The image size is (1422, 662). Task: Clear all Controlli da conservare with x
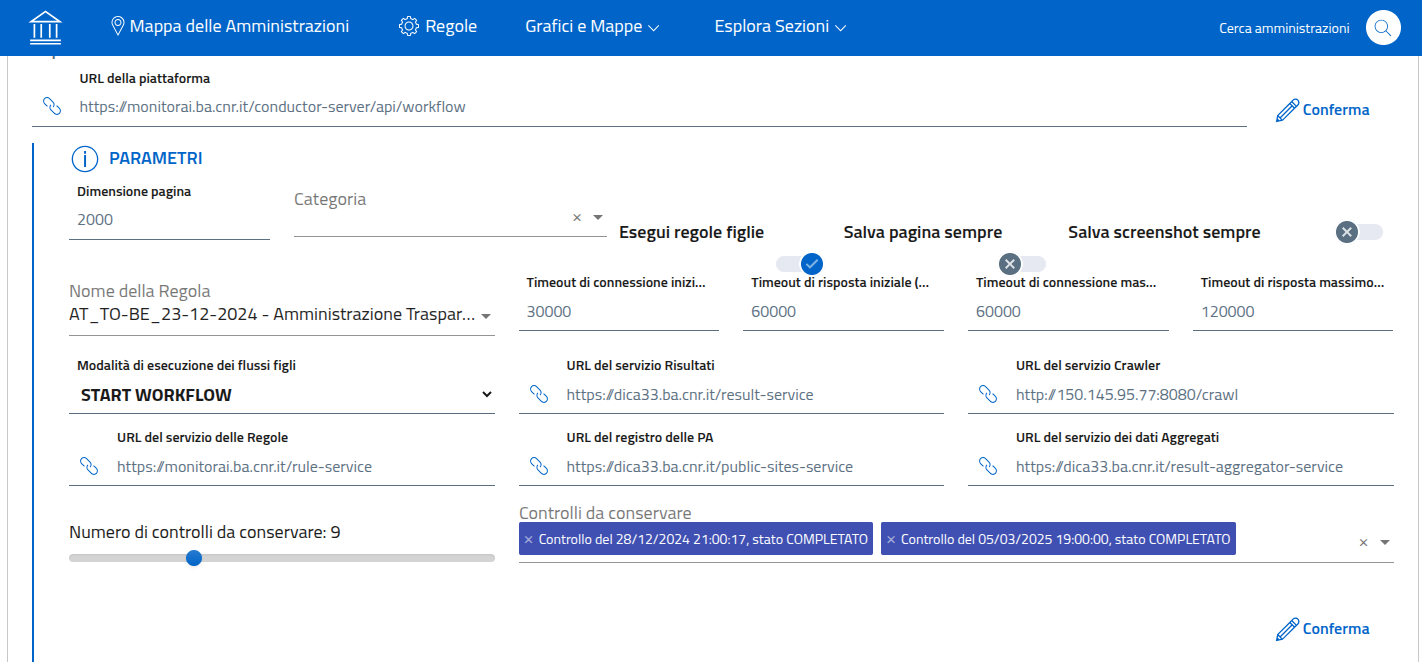point(1363,542)
